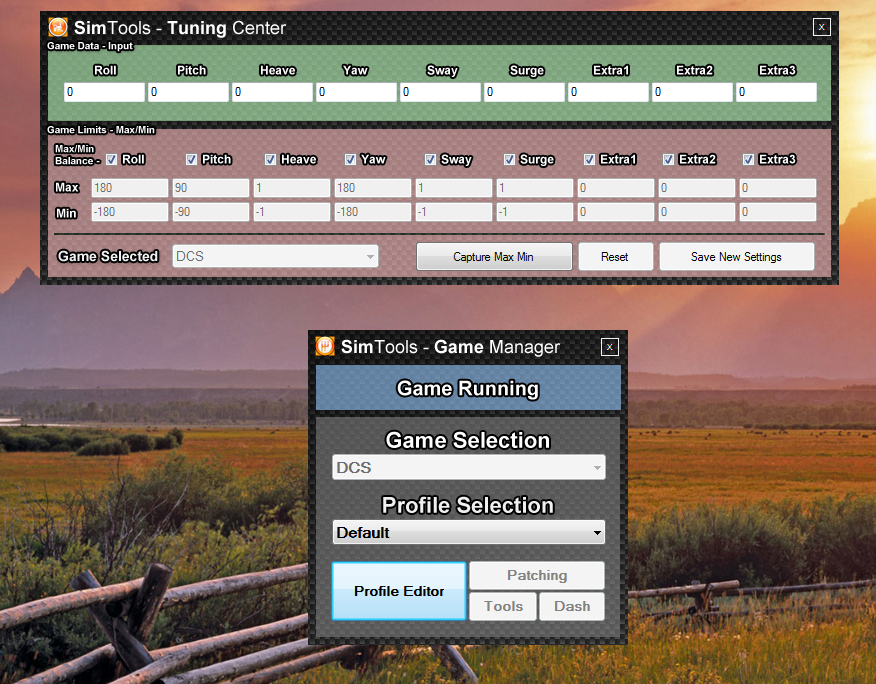Click the Roll Max field showing 180

(x=130, y=188)
